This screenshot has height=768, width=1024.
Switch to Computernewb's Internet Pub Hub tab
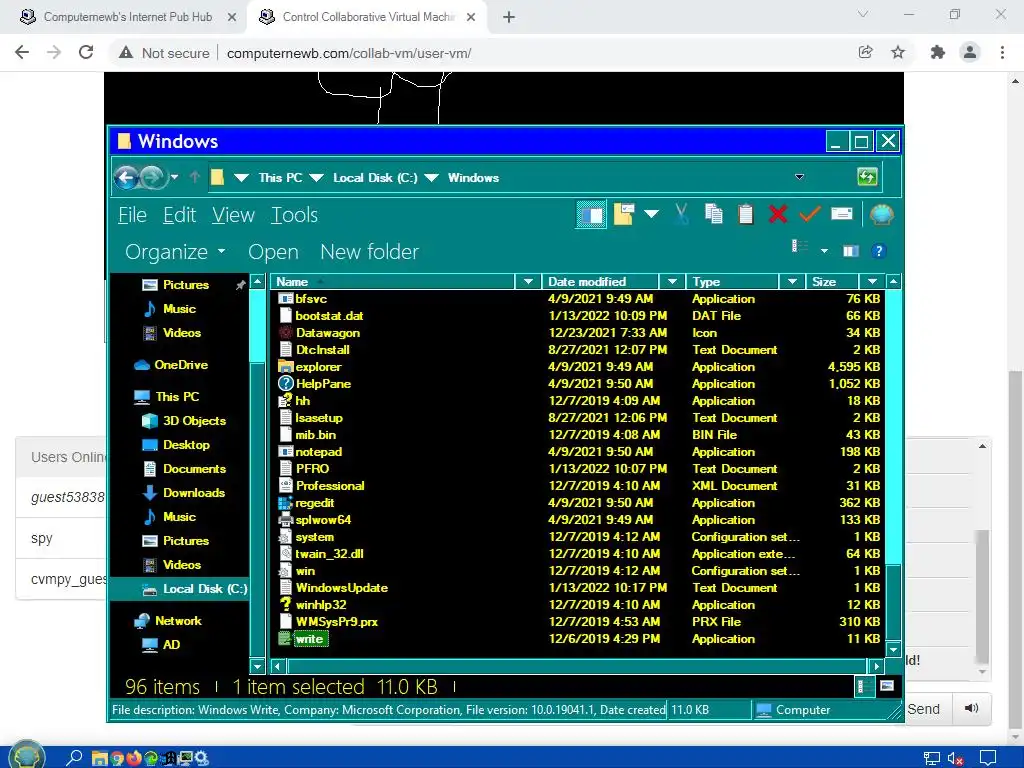[x=127, y=17]
